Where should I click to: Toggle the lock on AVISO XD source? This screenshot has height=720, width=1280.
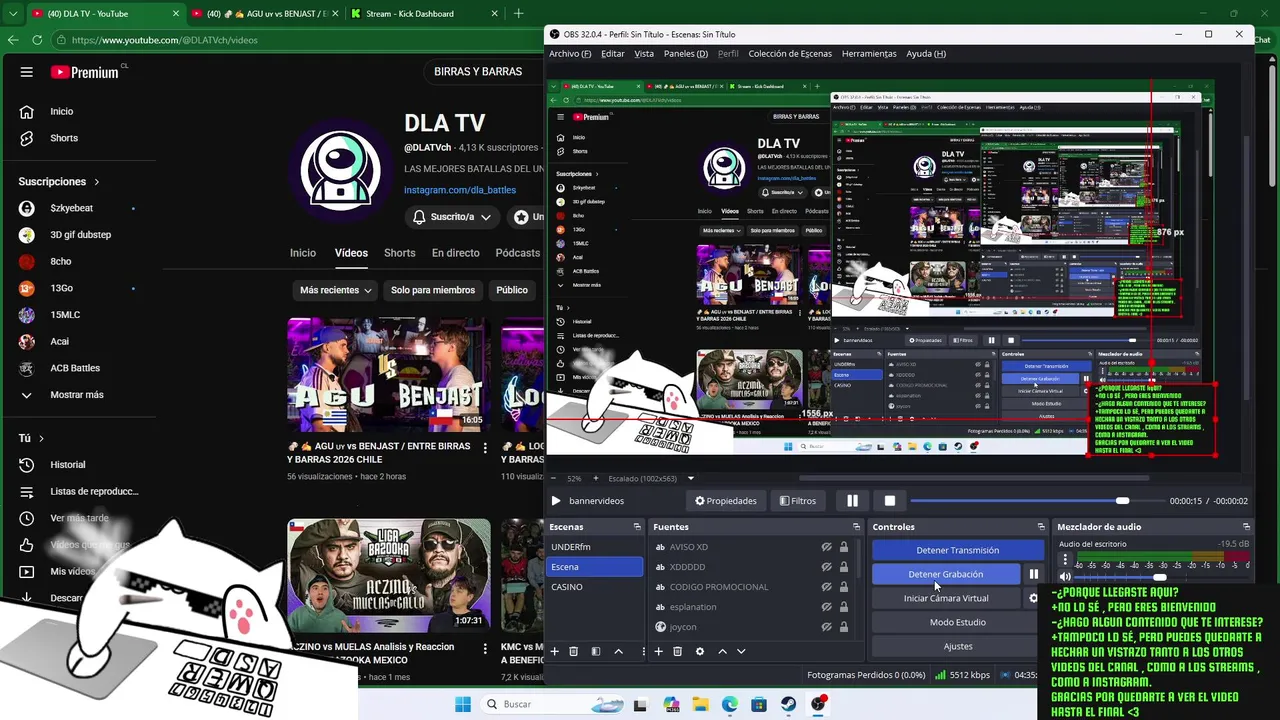click(x=844, y=547)
